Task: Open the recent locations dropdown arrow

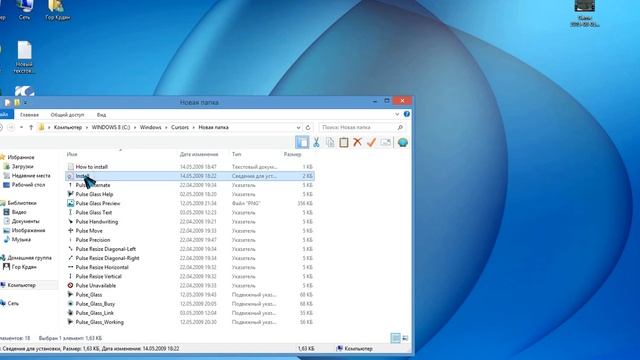Action: [22, 127]
